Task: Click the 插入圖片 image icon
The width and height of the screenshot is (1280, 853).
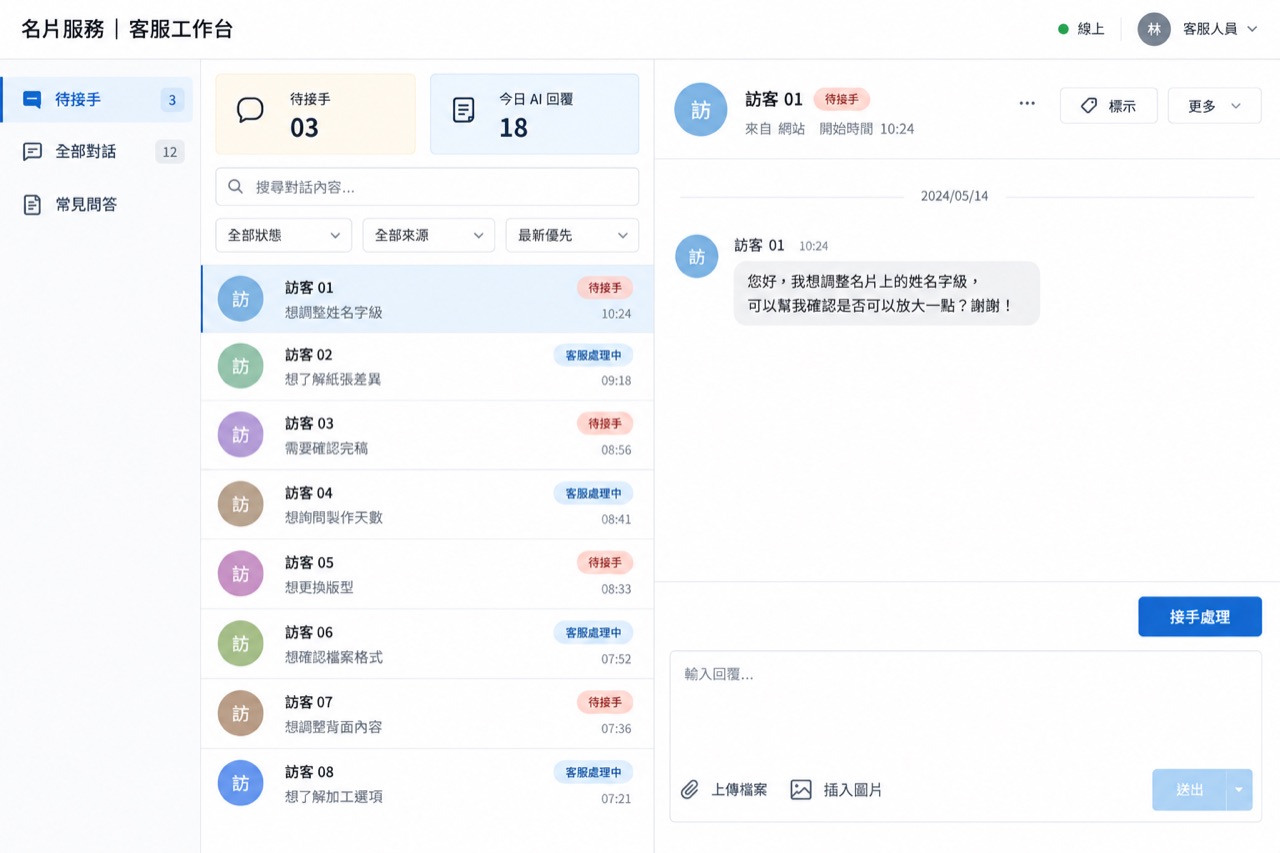Action: click(x=801, y=790)
